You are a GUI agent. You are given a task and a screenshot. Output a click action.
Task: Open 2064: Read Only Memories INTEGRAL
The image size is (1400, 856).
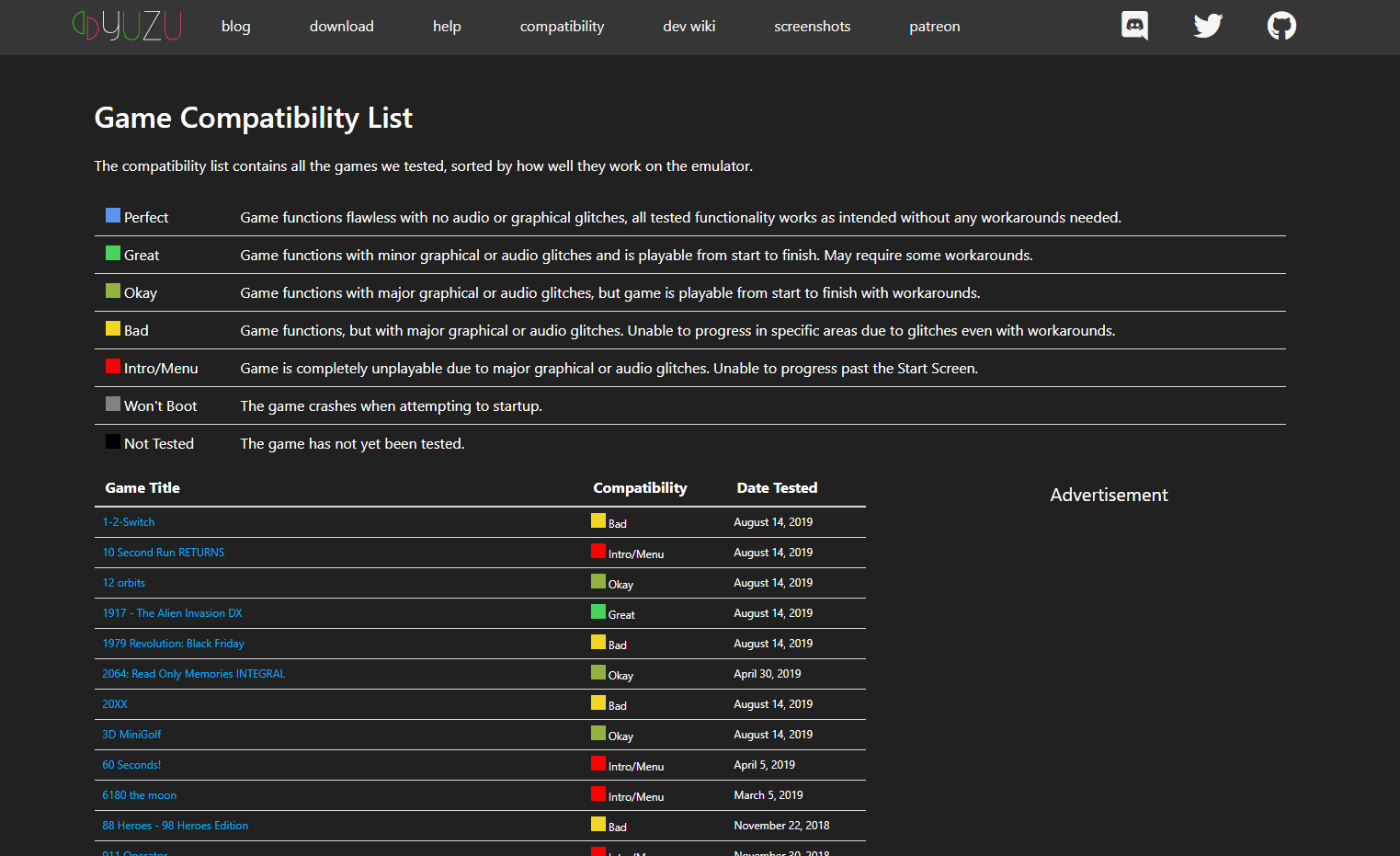(x=194, y=674)
